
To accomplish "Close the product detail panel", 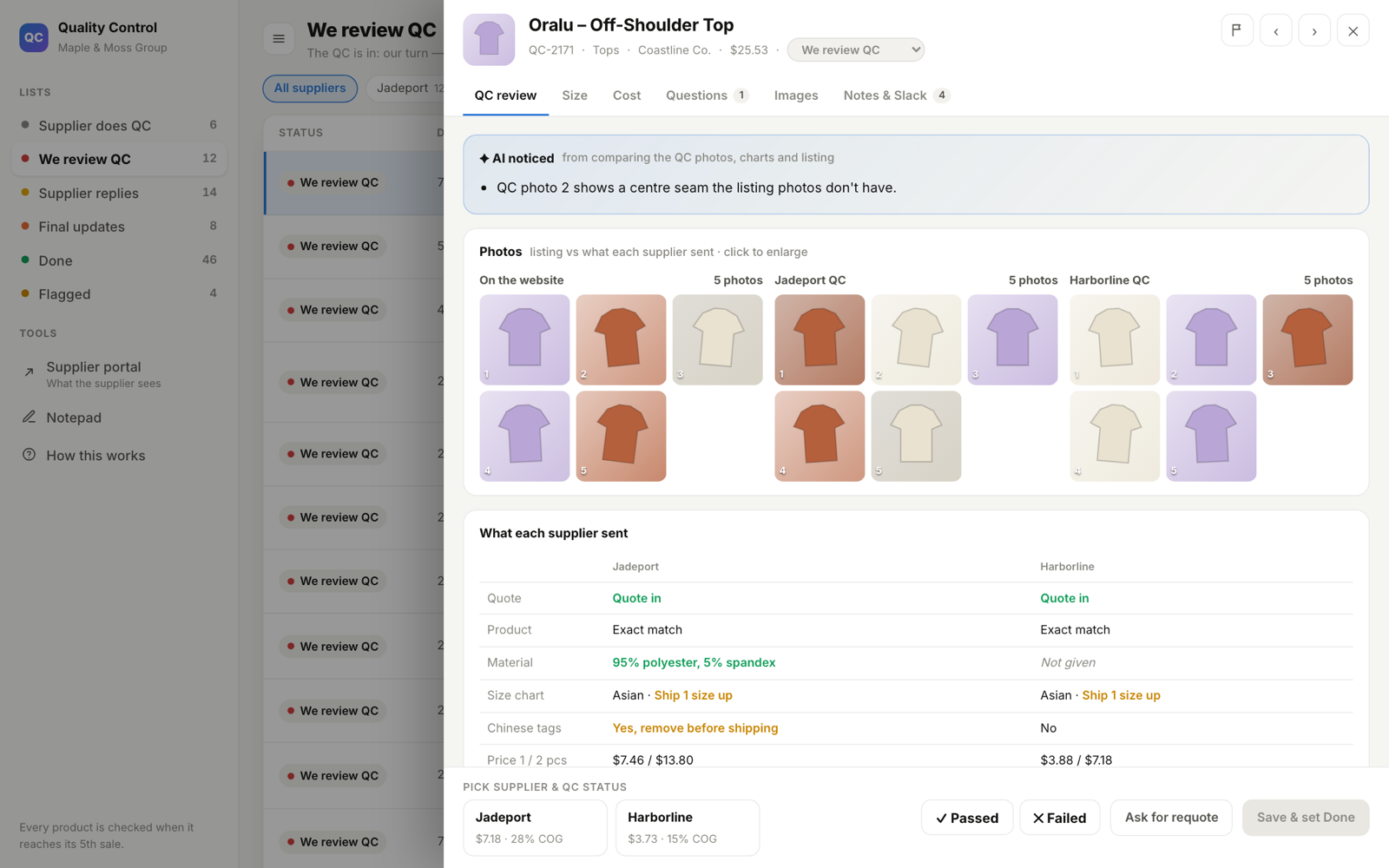I will tap(1353, 30).
